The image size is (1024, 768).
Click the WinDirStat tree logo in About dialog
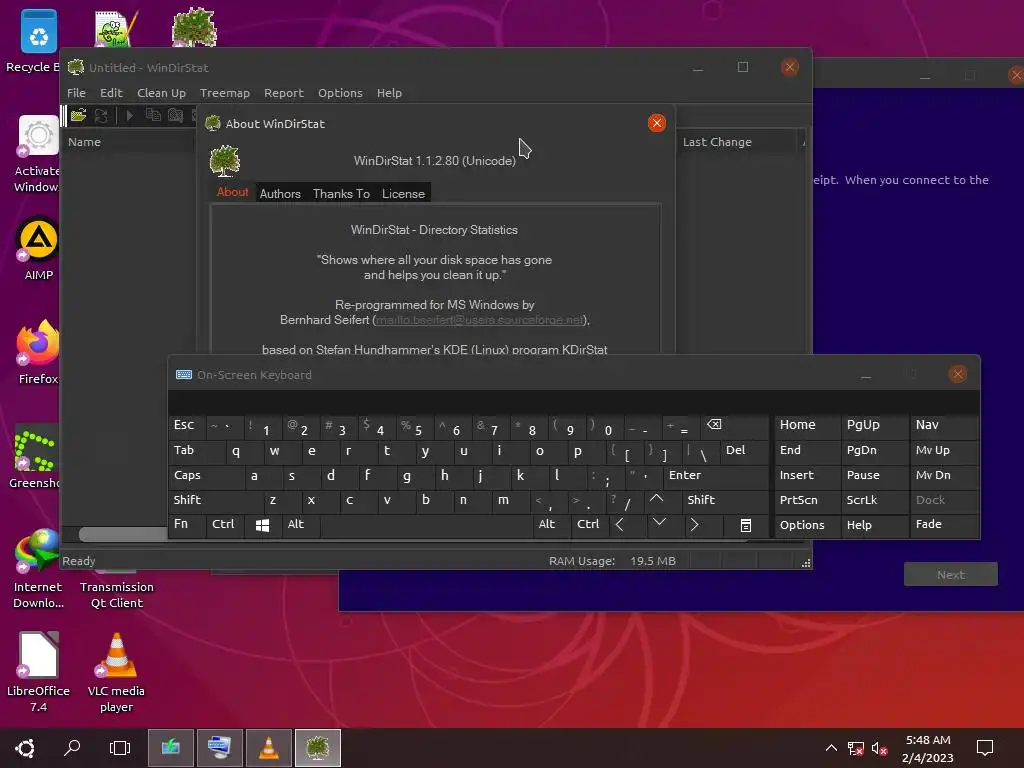pos(225,161)
